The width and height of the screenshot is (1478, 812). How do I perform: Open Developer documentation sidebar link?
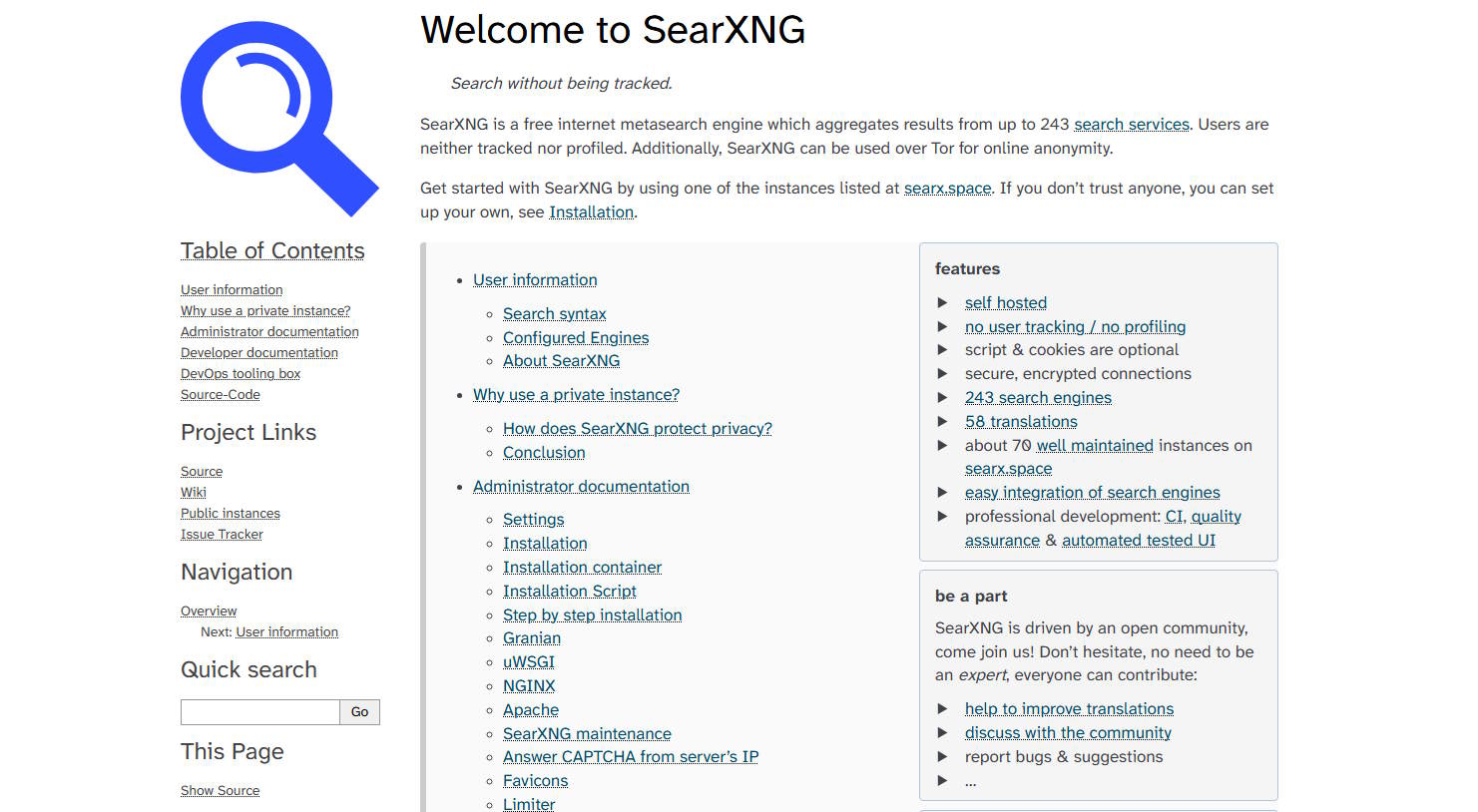pyautogui.click(x=259, y=353)
